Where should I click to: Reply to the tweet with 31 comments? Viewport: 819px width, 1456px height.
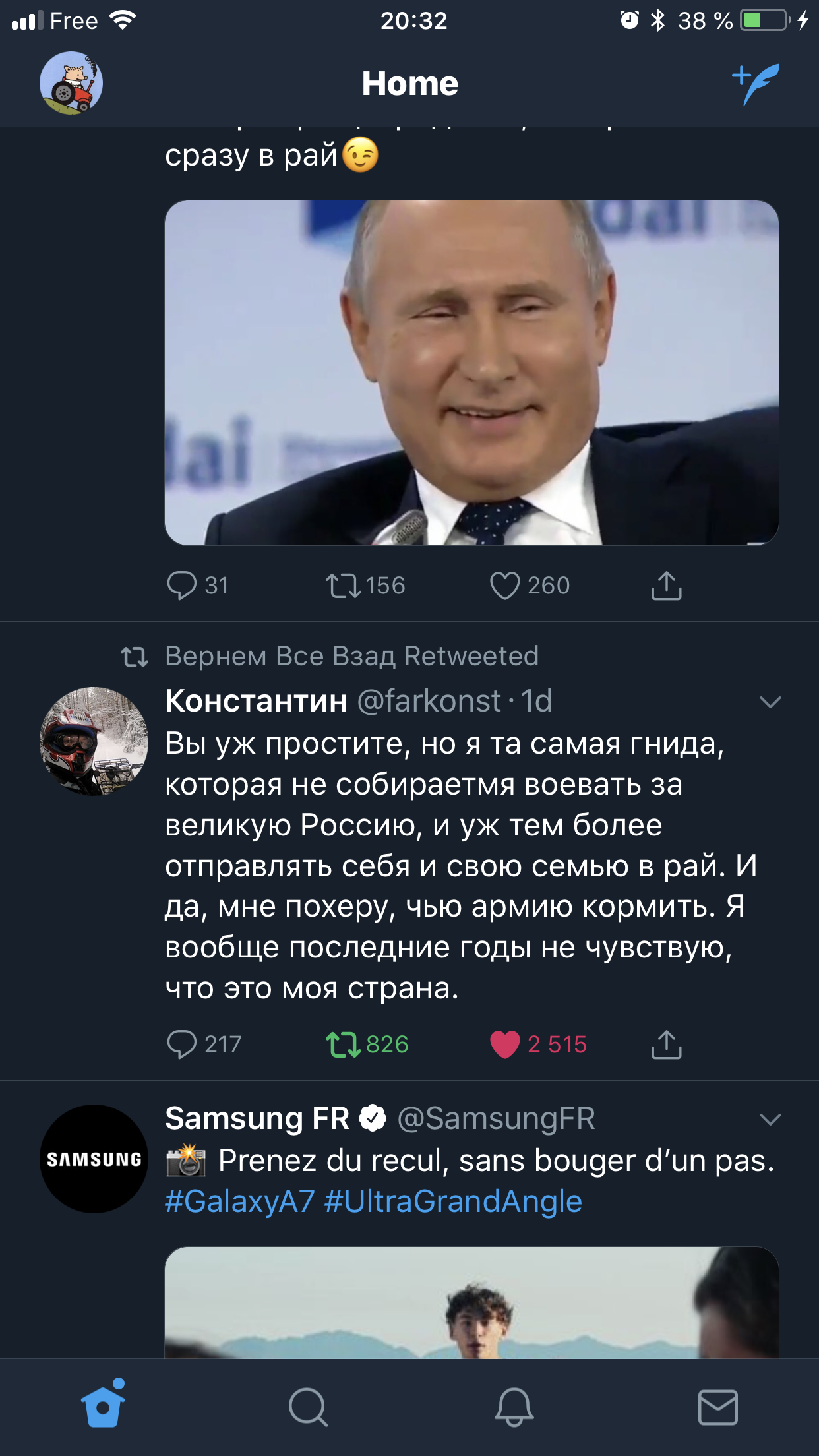(x=182, y=586)
